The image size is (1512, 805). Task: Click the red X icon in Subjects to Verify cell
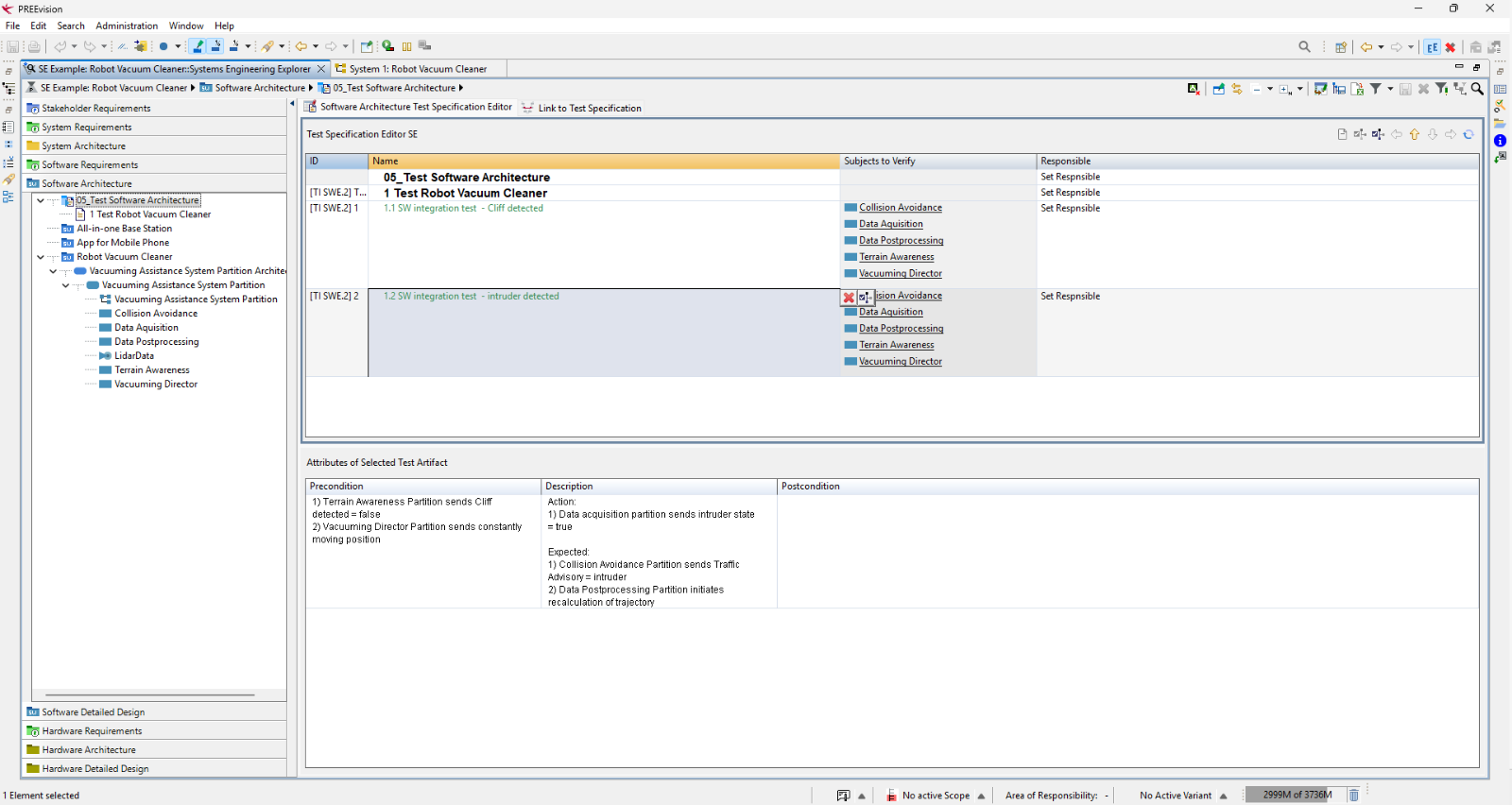[849, 297]
